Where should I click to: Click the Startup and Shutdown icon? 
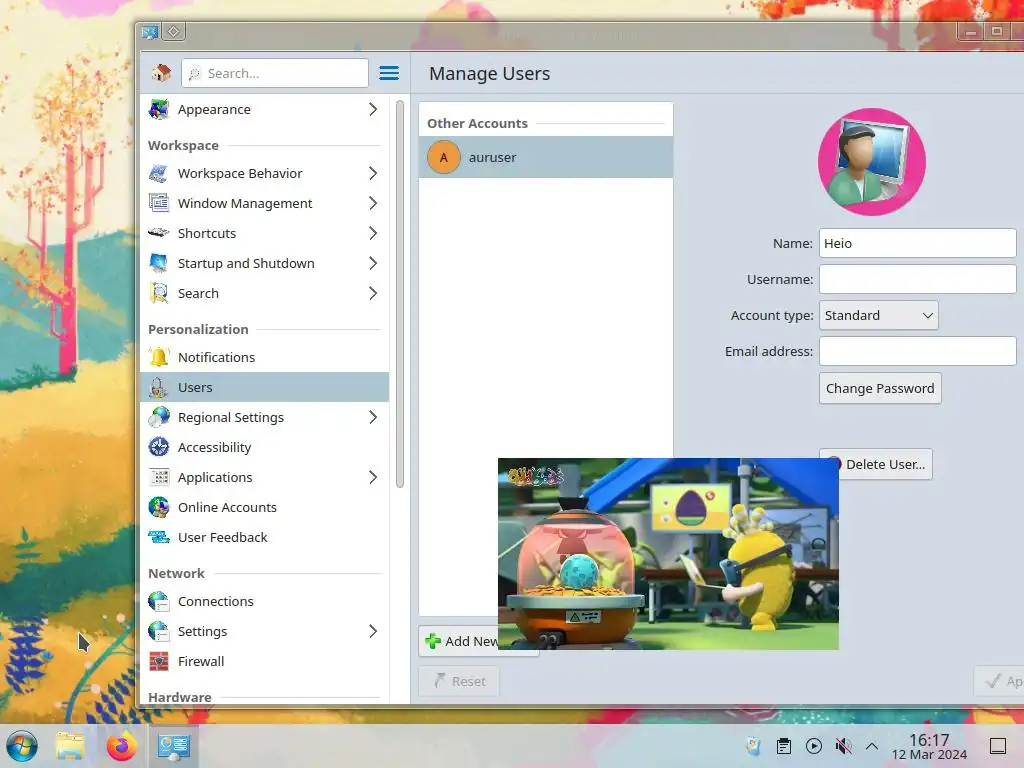tap(159, 263)
